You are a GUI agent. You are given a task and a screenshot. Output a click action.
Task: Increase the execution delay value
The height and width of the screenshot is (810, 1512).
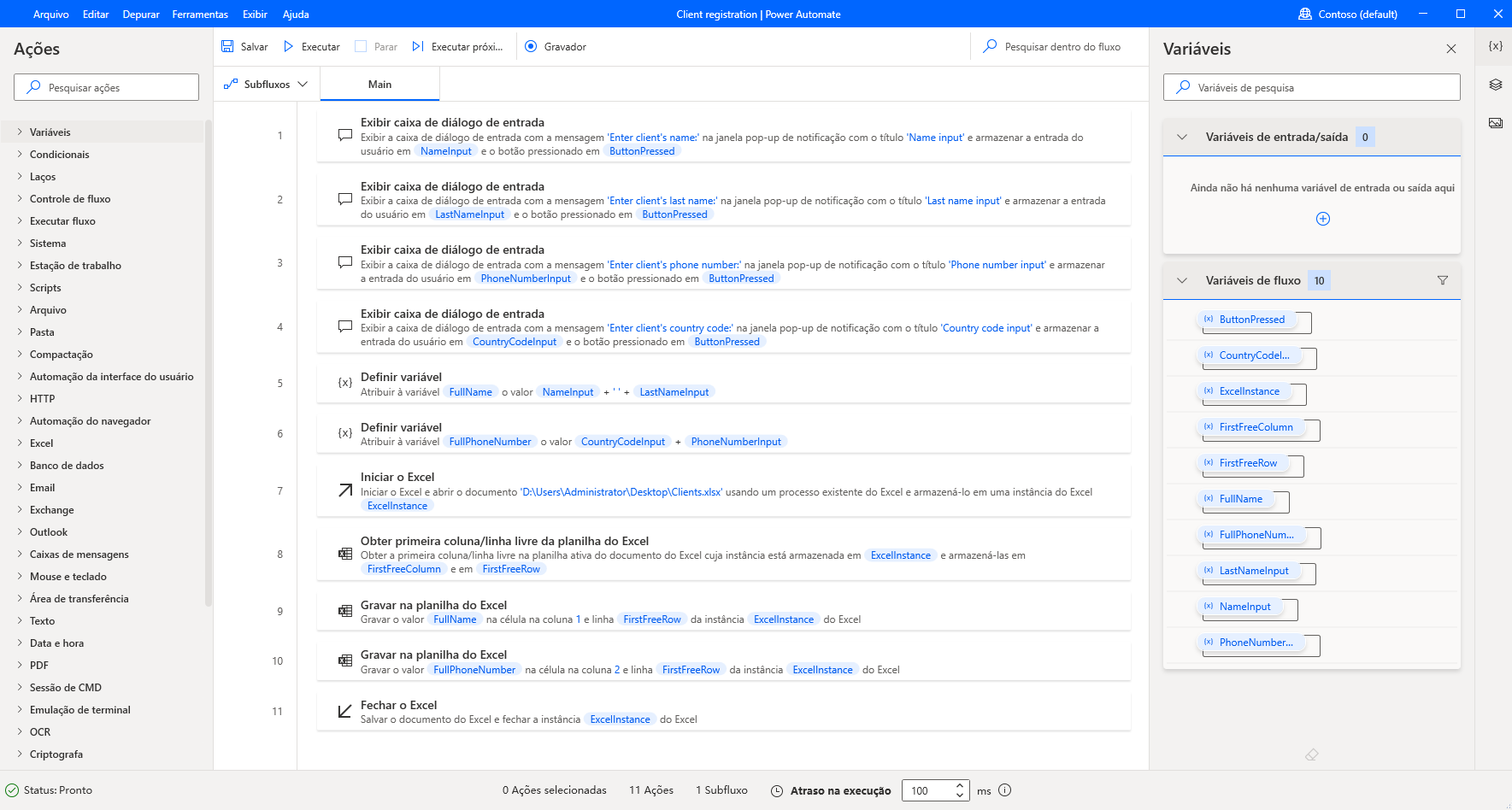960,785
